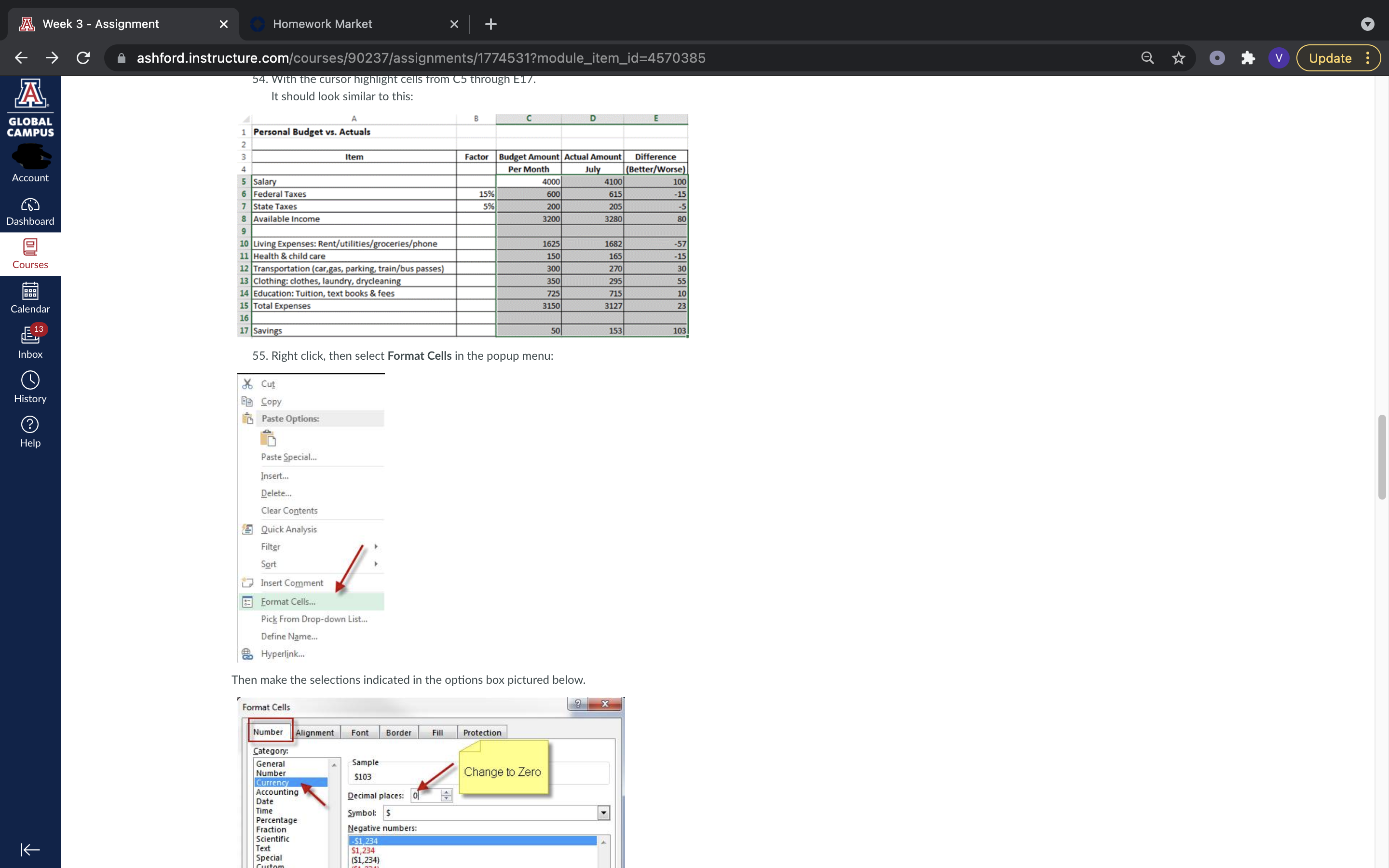View site information via the lock icon
Image resolution: width=1389 pixels, height=868 pixels.
(x=121, y=58)
